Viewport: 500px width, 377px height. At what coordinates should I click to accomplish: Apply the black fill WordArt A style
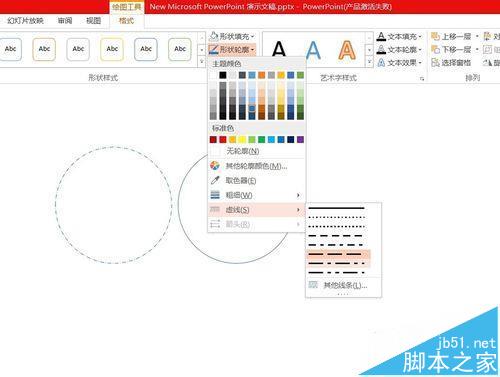click(x=279, y=50)
